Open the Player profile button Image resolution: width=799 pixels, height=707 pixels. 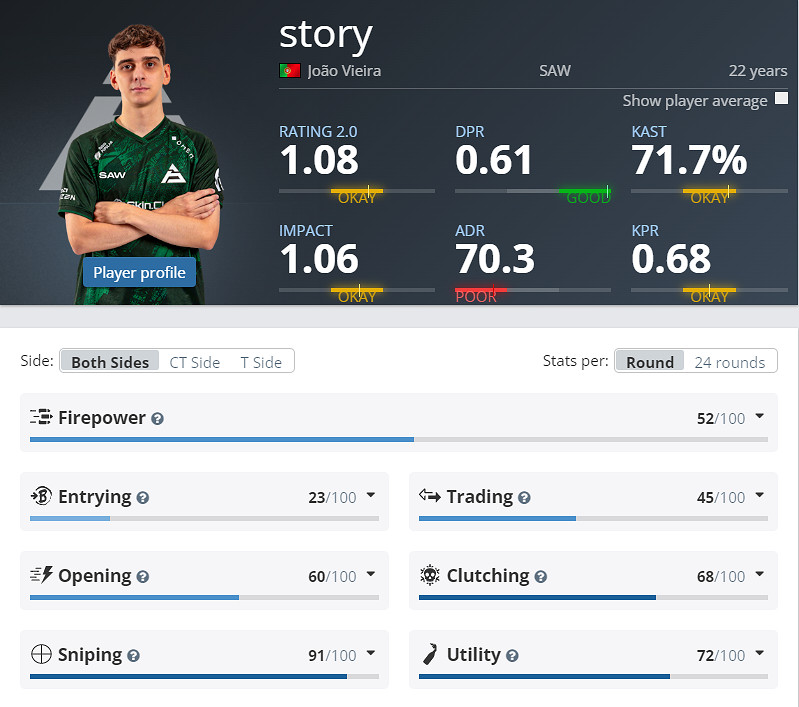pos(139,272)
